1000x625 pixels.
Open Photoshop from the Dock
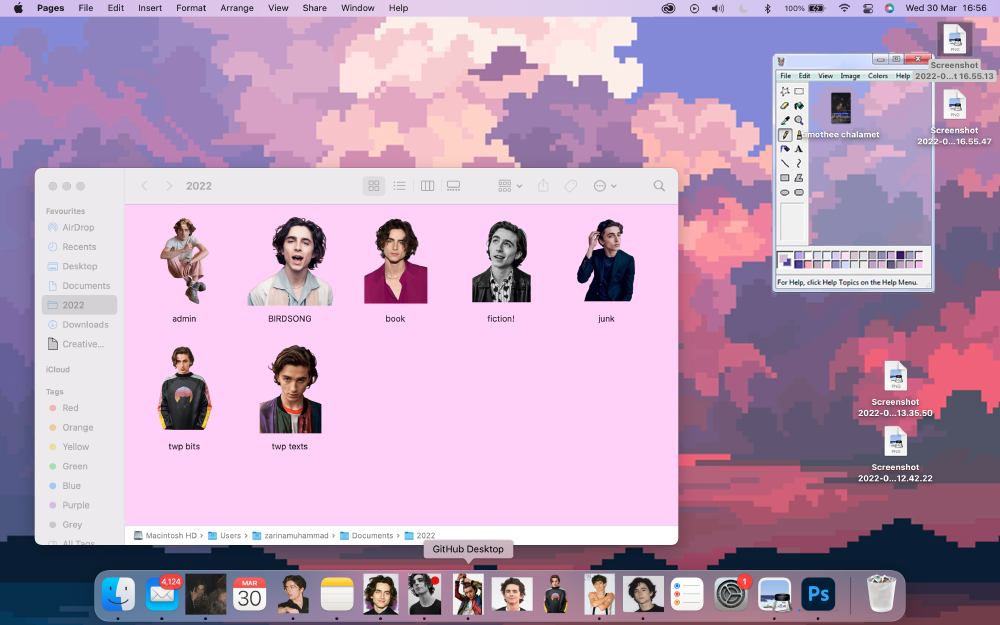[x=818, y=594]
